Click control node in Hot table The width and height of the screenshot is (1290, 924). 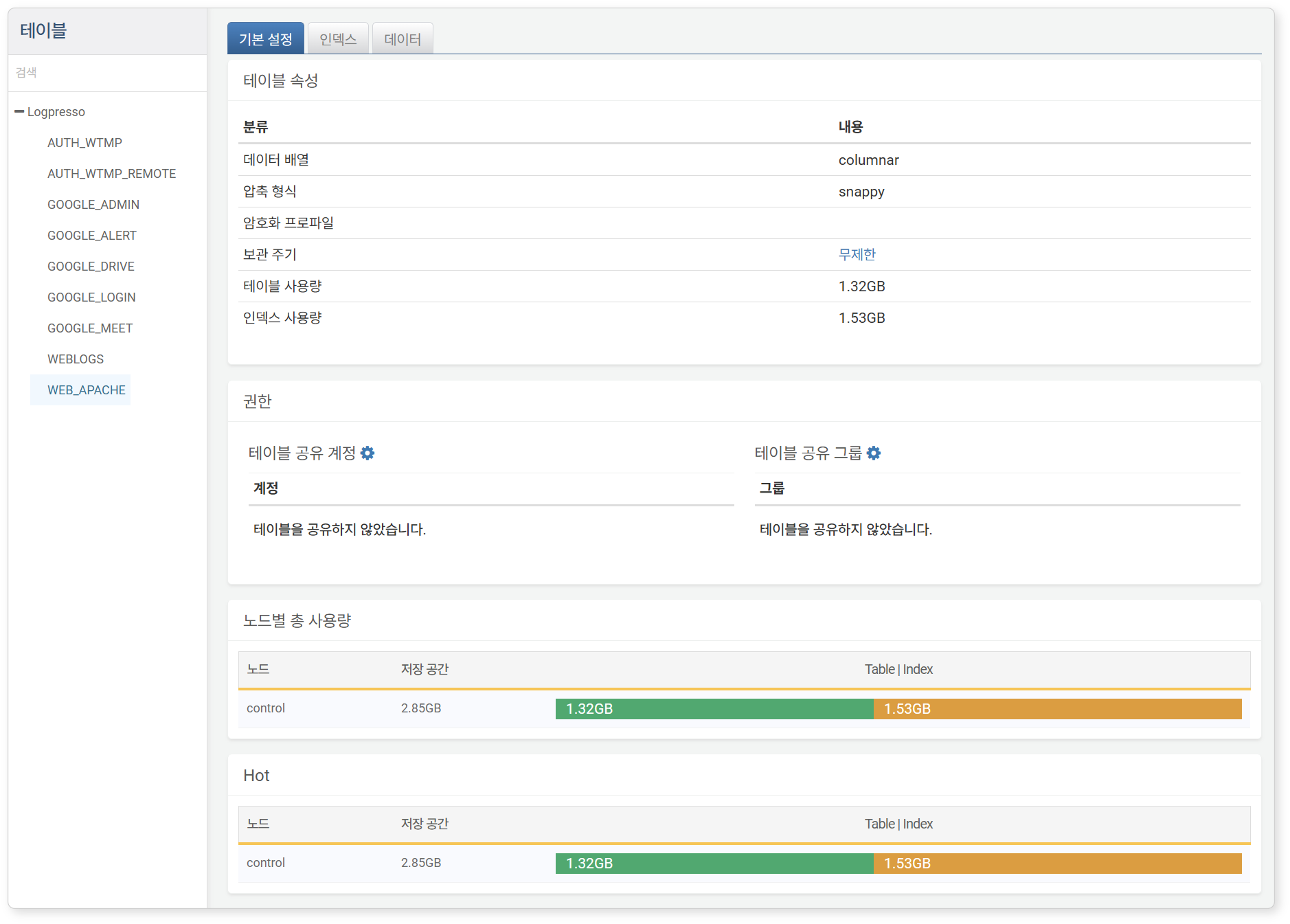coord(266,863)
